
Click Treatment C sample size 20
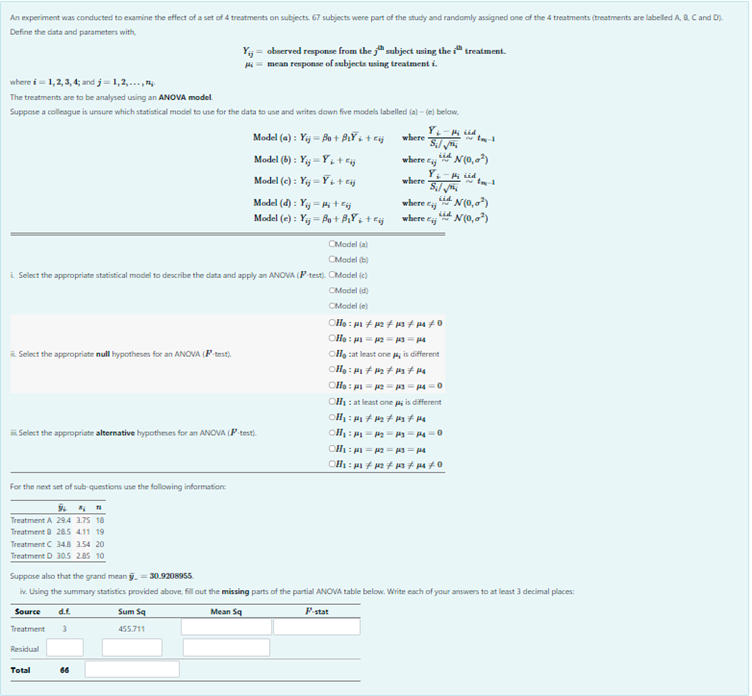100,544
